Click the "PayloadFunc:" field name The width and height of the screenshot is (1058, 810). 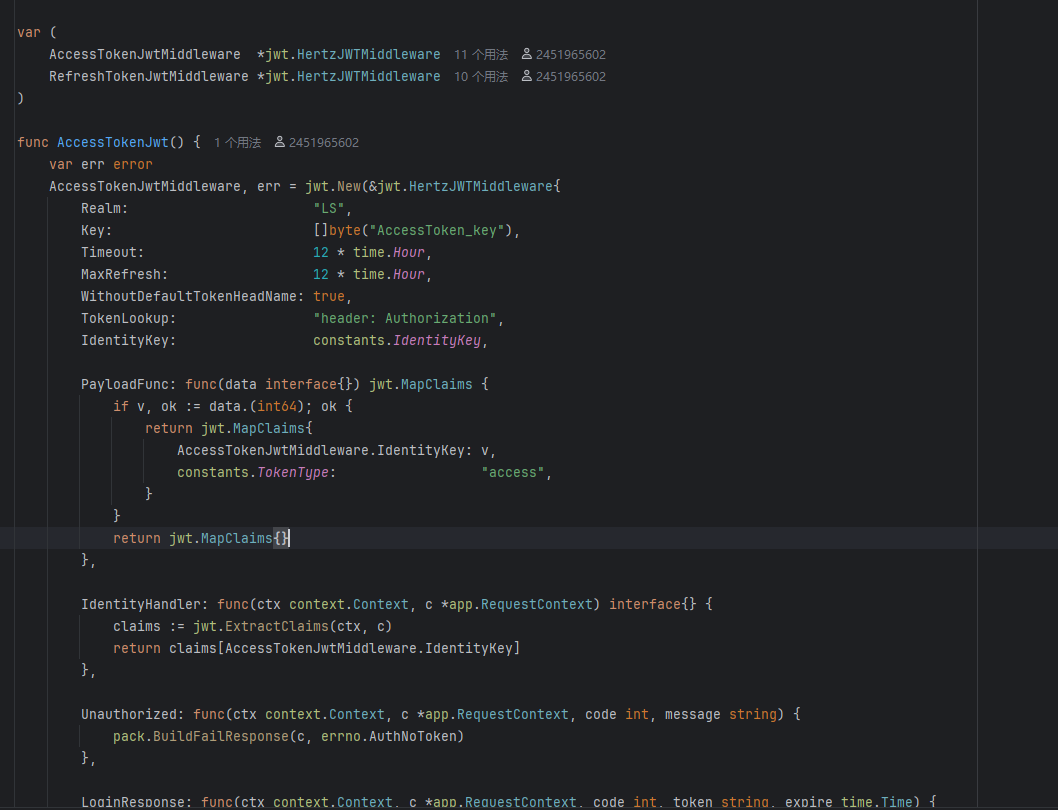click(x=128, y=385)
